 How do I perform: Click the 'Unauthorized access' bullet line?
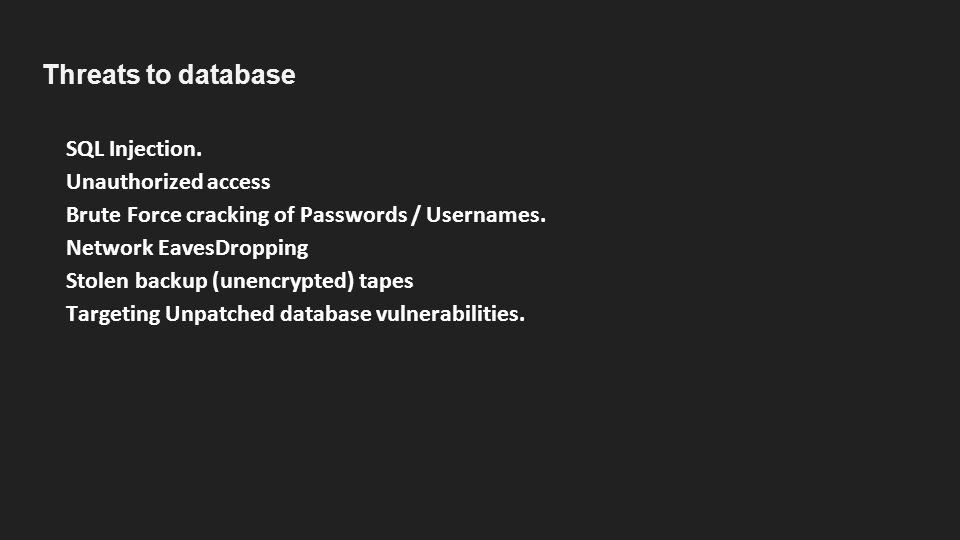[168, 182]
